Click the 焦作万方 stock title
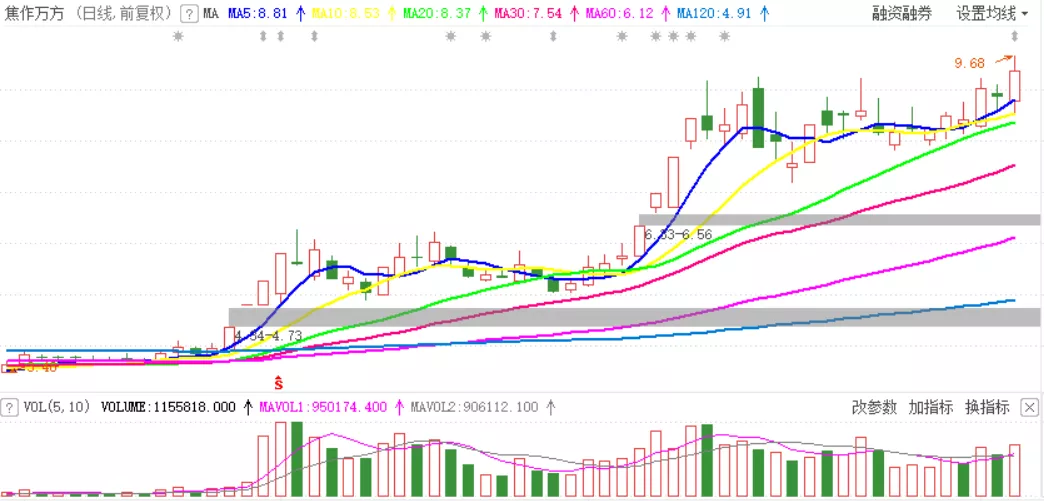The width and height of the screenshot is (1044, 501). tap(33, 13)
